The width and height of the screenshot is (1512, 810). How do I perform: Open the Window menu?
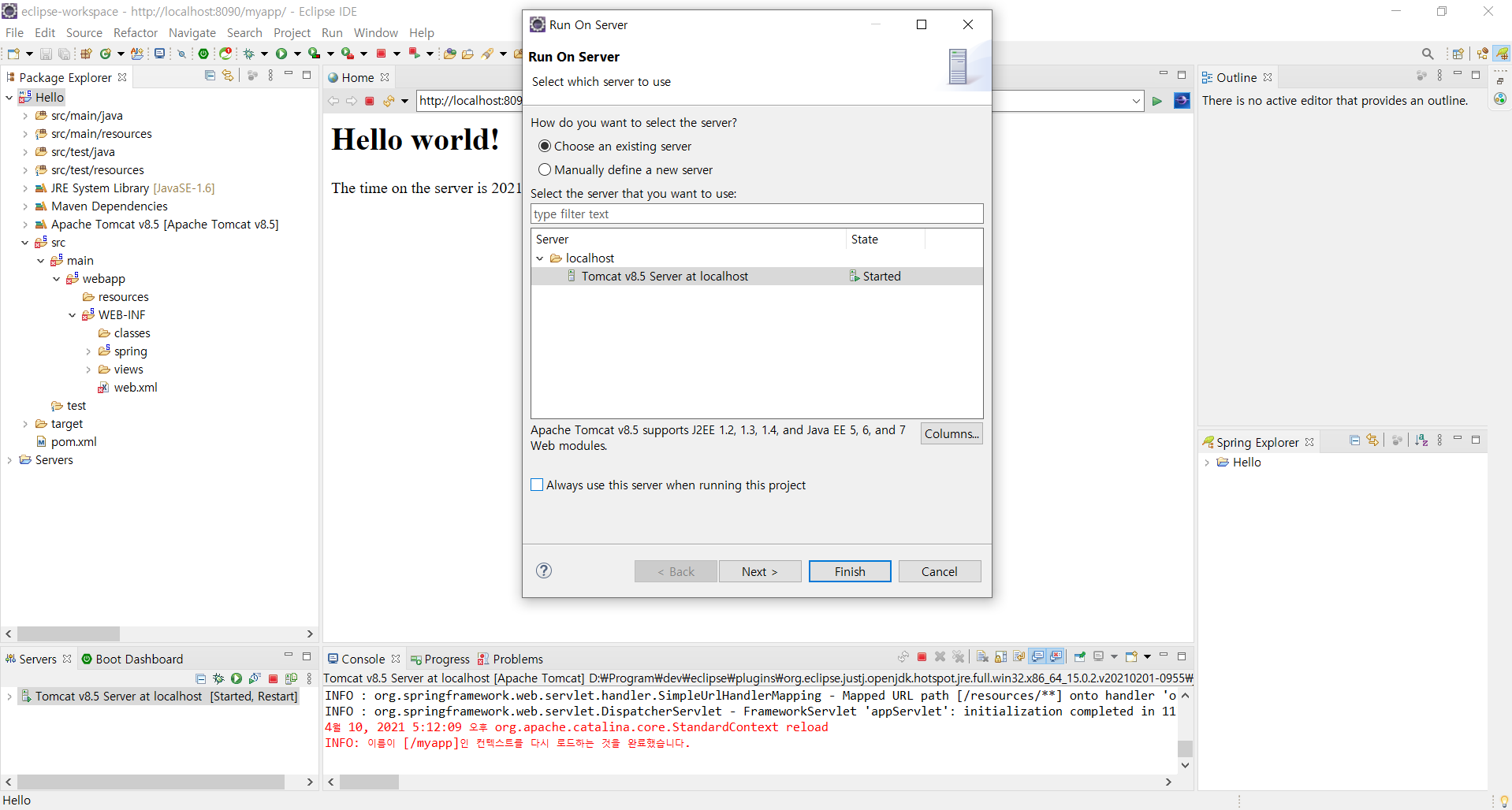[375, 32]
